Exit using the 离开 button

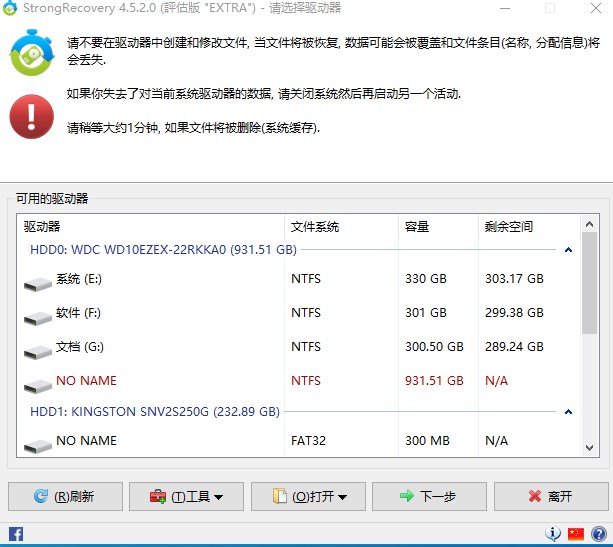coord(548,496)
